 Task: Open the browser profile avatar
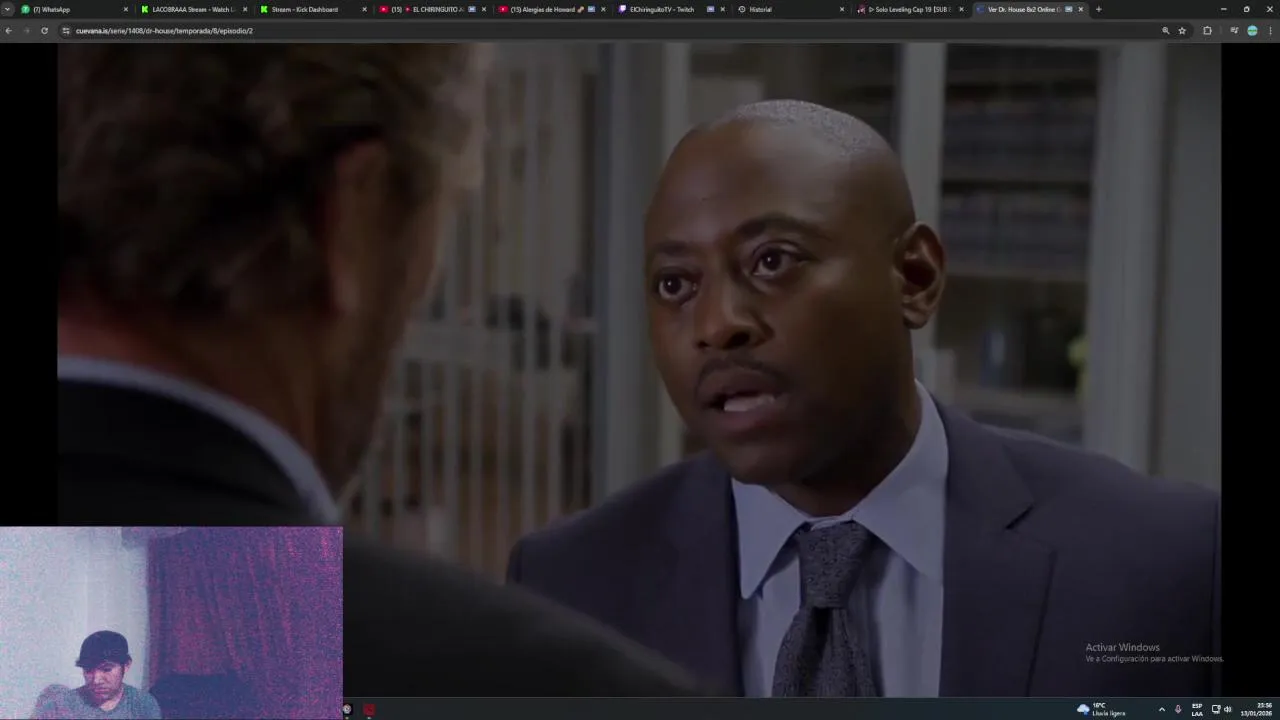(x=1252, y=31)
